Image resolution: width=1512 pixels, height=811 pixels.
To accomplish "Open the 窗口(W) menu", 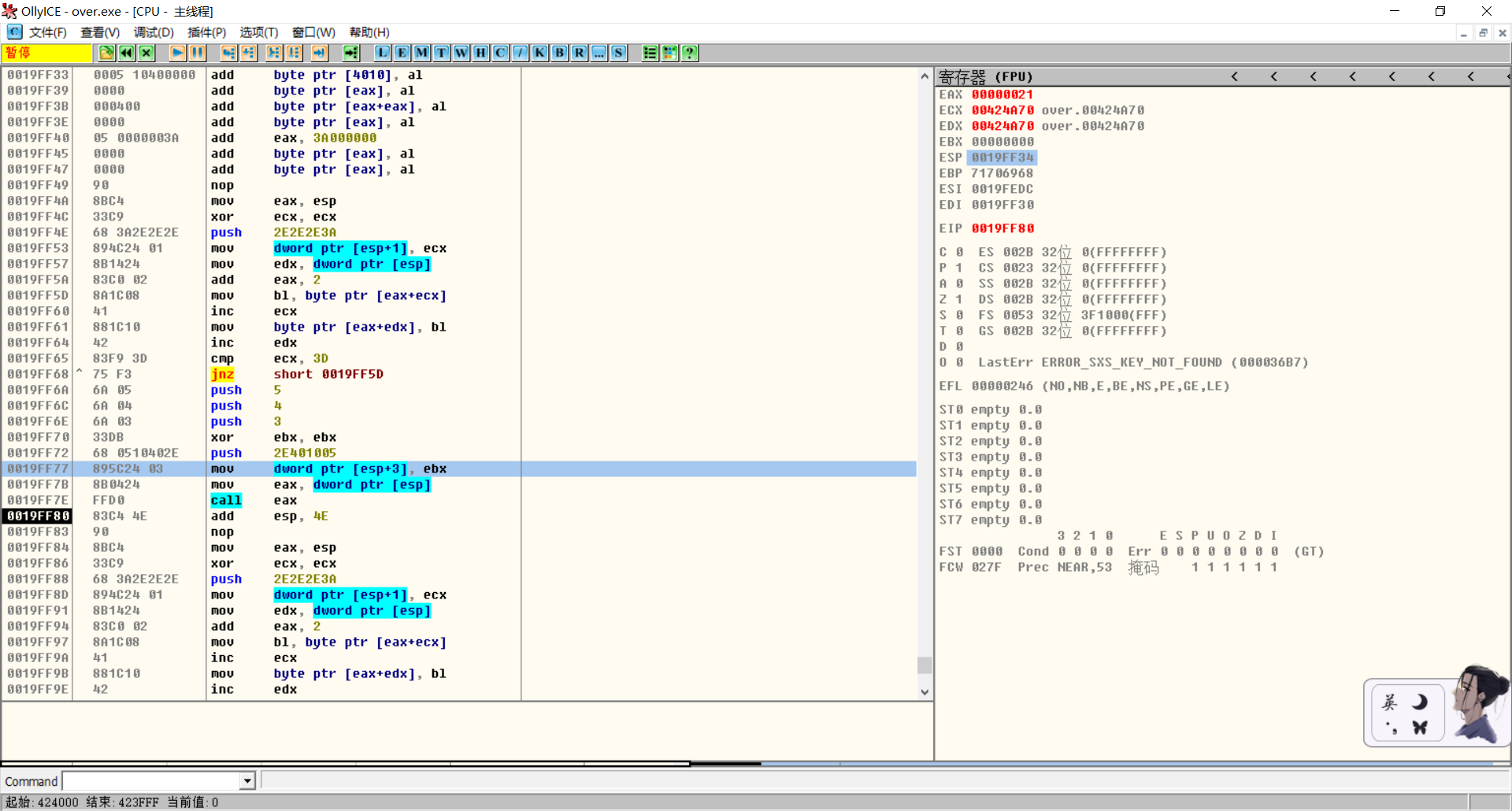I will pos(313,32).
